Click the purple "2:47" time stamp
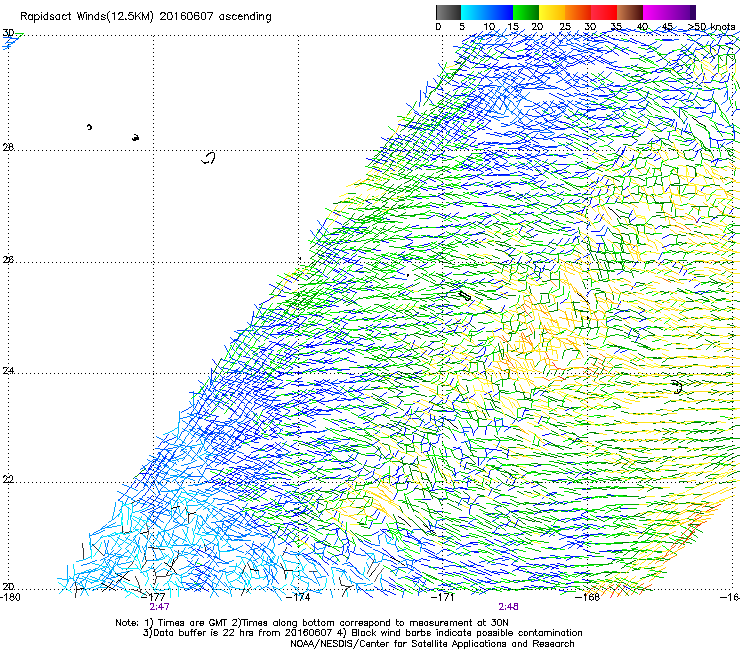The image size is (740, 650). 160,607
